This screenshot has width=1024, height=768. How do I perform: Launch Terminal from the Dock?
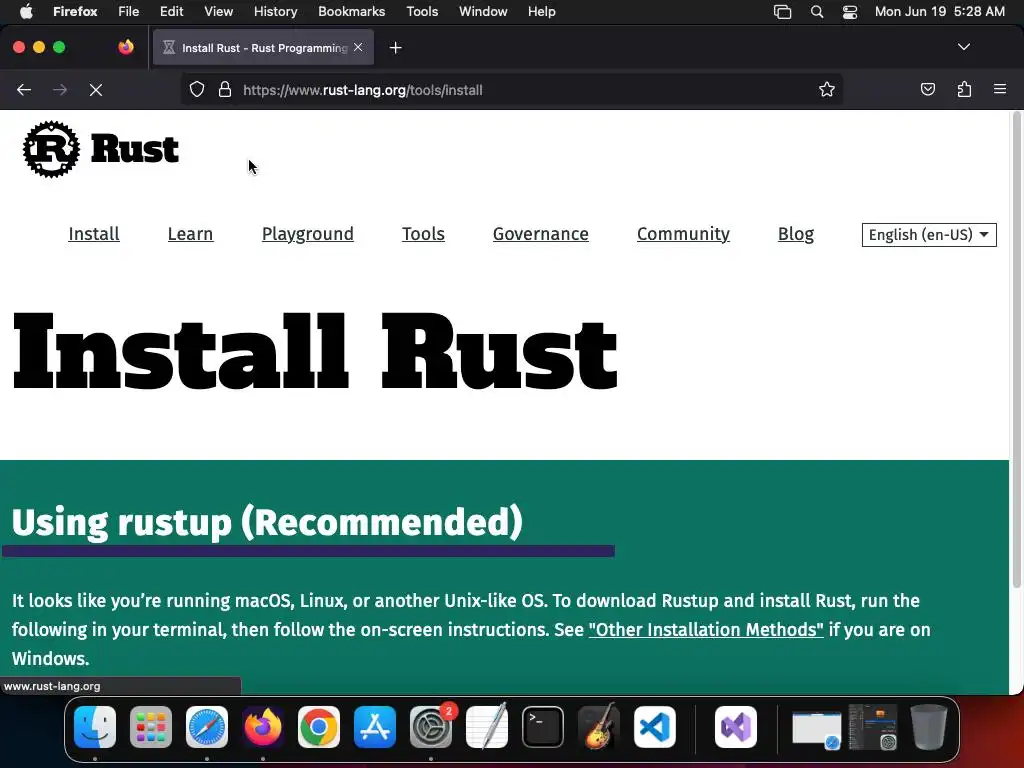[543, 727]
